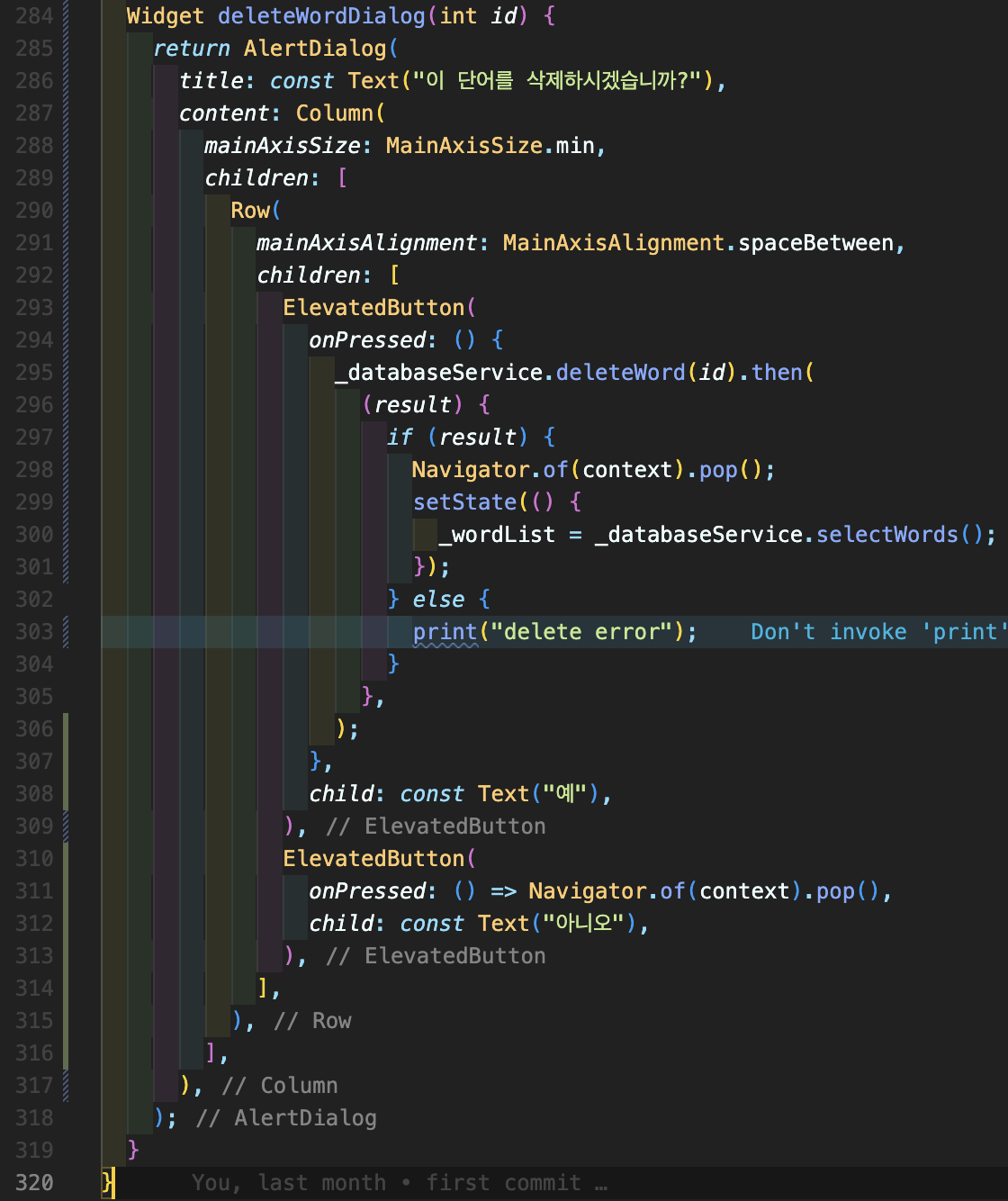This screenshot has height=1201, width=1008.
Task: Click line number 303 in the gutter
Action: point(34,632)
